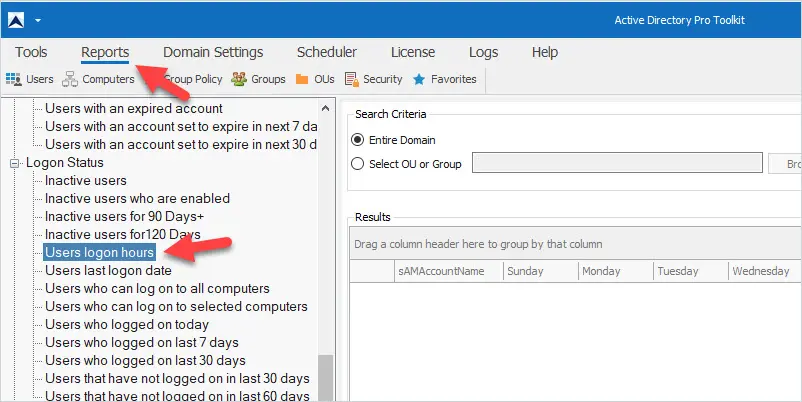Open the Logs tab

coord(483,52)
